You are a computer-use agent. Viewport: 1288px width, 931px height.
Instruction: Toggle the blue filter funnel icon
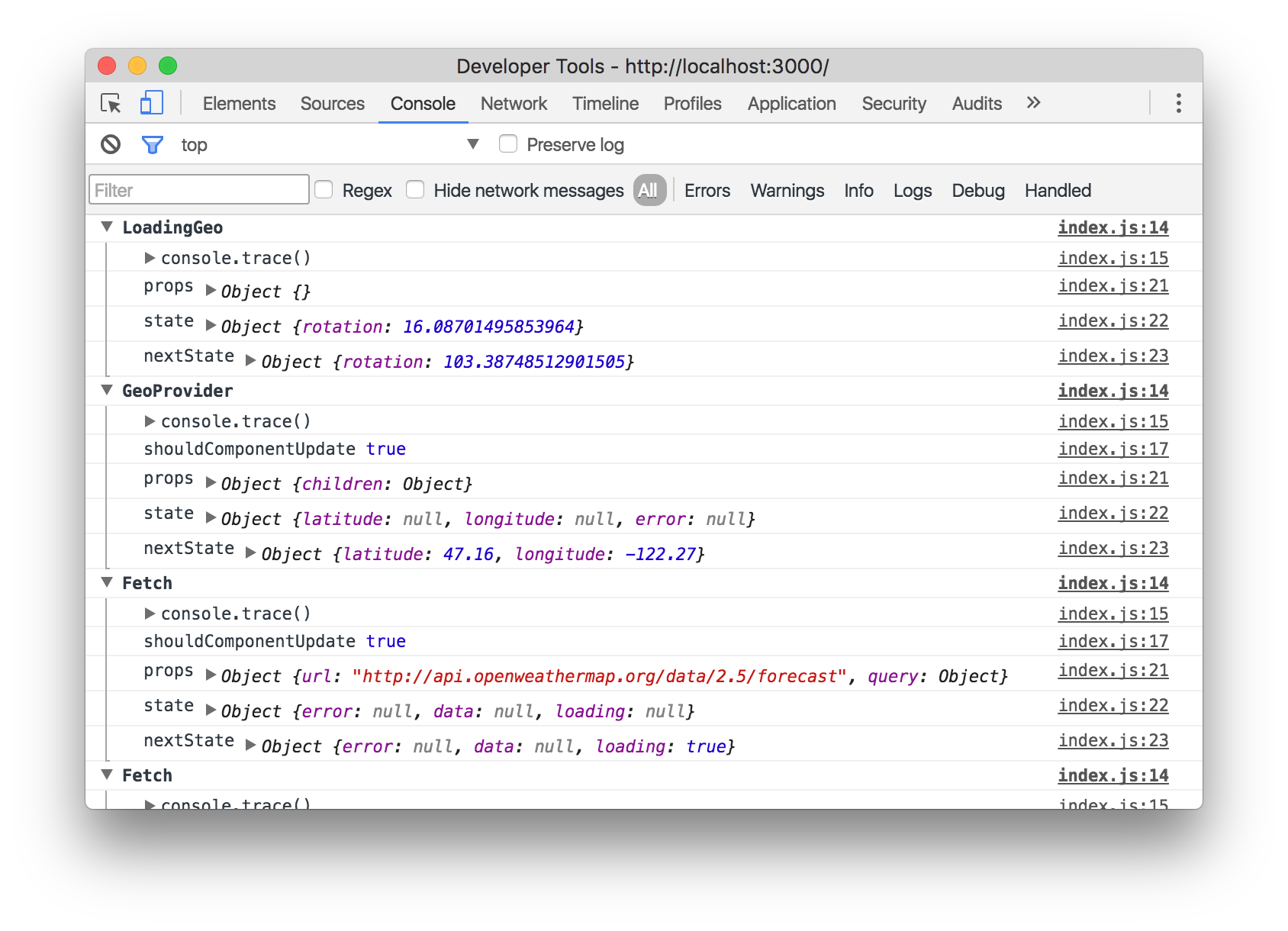click(x=153, y=144)
